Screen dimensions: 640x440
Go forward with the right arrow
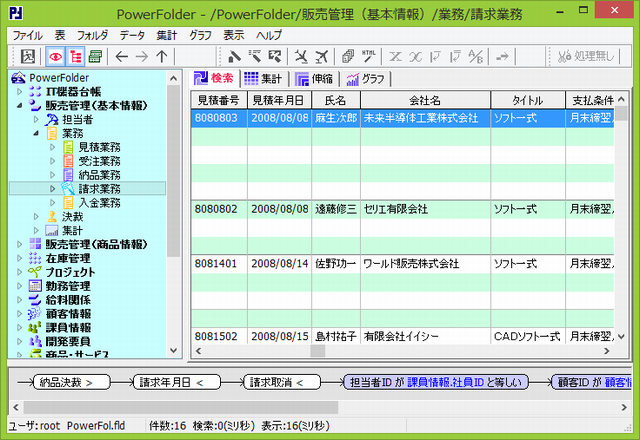point(142,56)
